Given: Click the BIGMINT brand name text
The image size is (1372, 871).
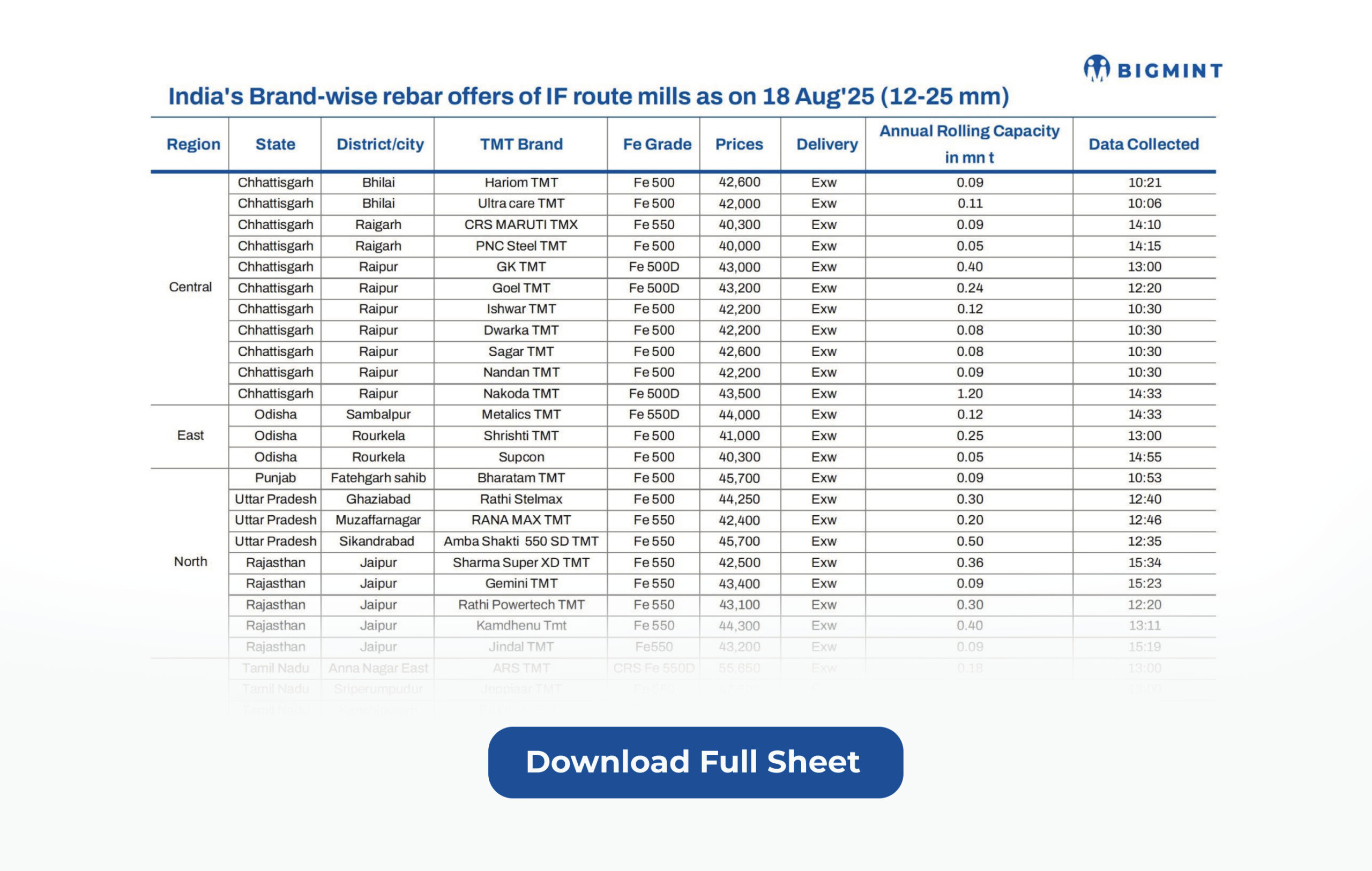Looking at the screenshot, I should point(1170,71).
